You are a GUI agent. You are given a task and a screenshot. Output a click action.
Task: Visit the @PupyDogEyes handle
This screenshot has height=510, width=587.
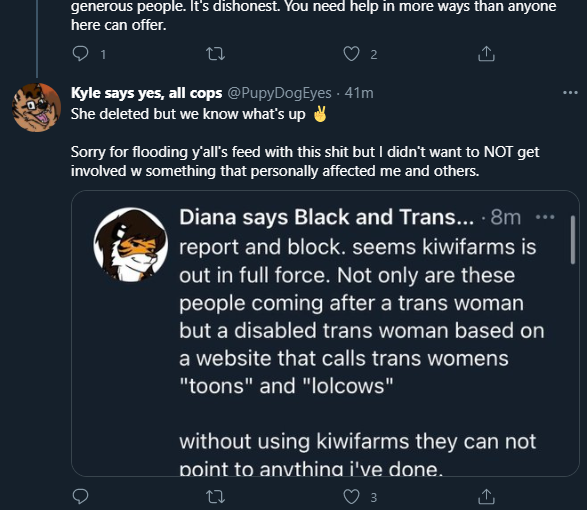279,93
